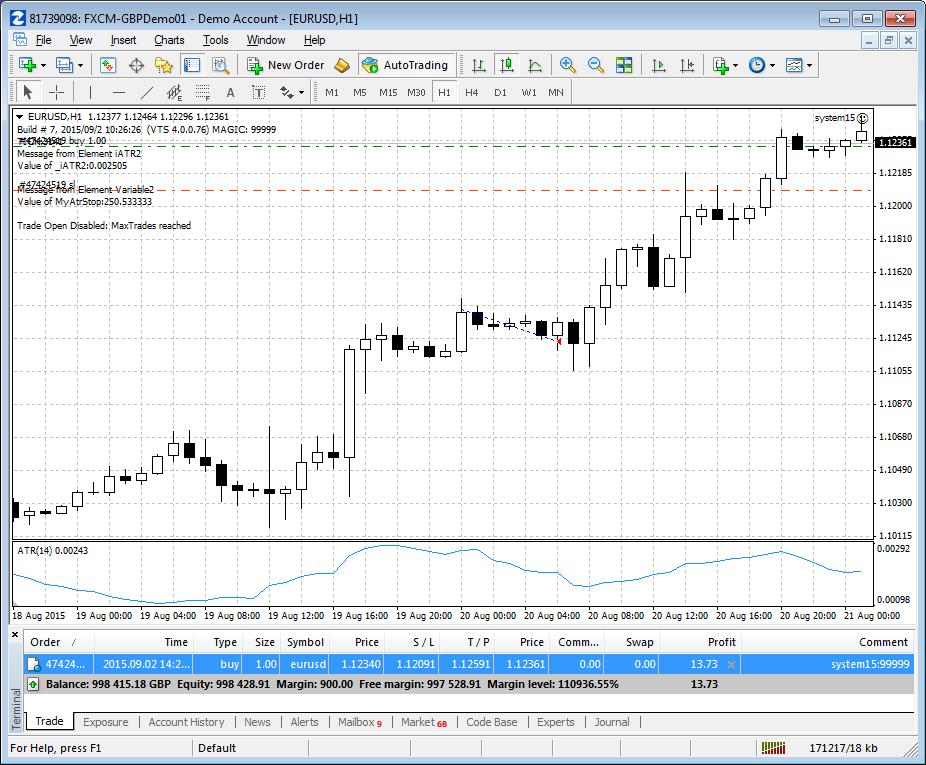Launch MetaEditor yellow book icon
Viewport: 926px width, 765px height.
[342, 65]
